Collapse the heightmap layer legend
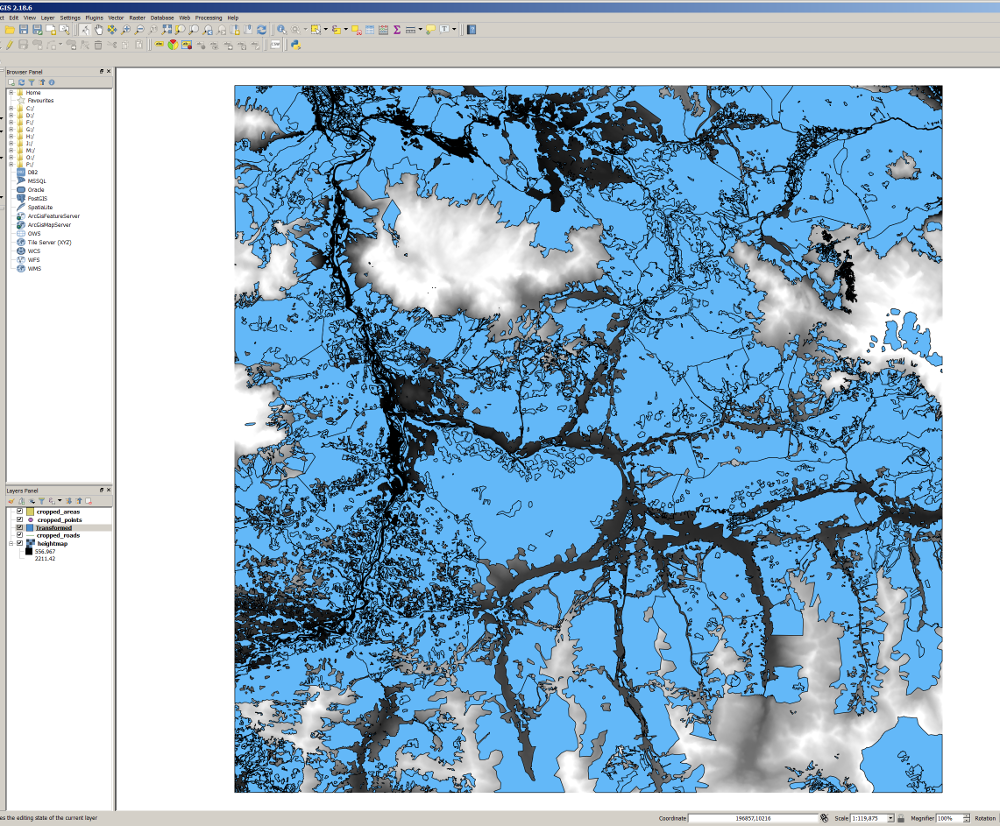This screenshot has height=826, width=1000. click(x=11, y=544)
